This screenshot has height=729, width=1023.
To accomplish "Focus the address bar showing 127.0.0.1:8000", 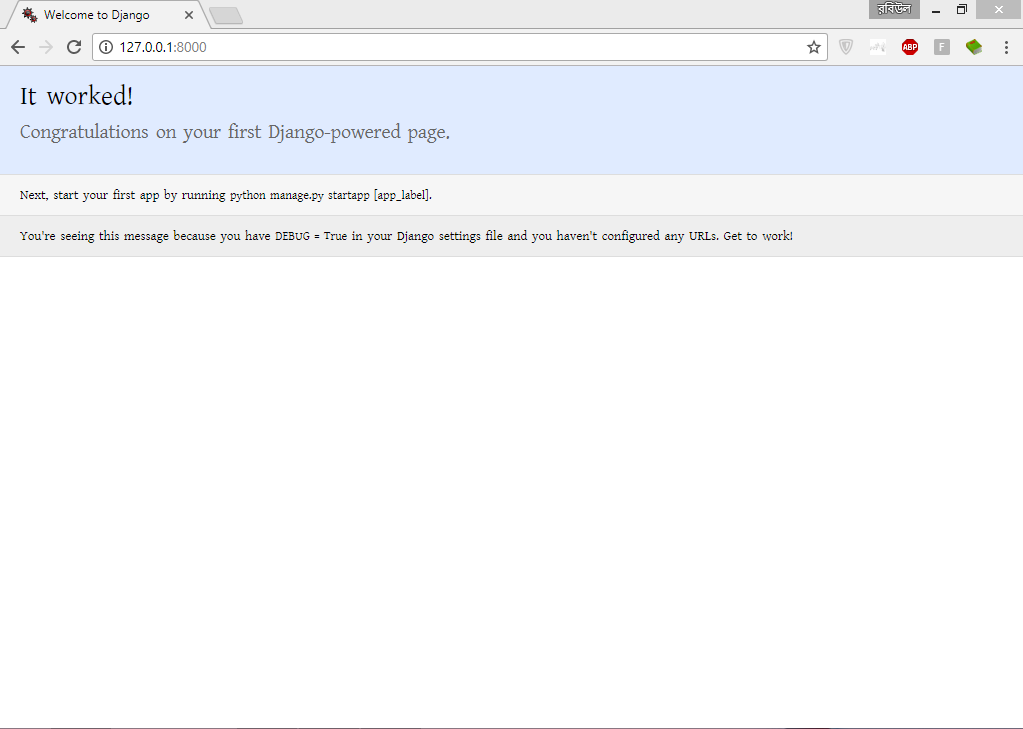I will (x=450, y=47).
